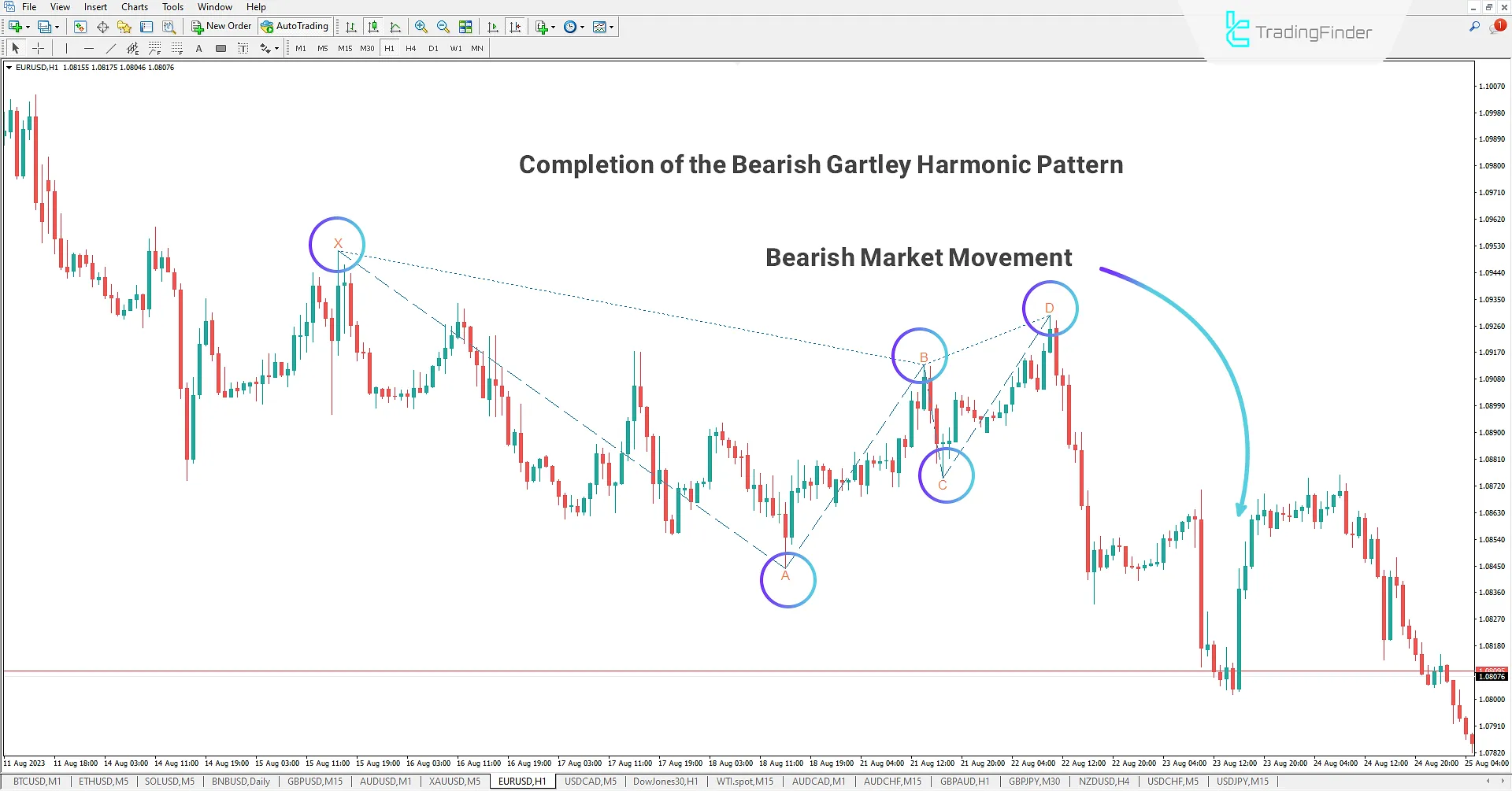Toggle AutoTrading on
Screen dimensions: 1512x791
(295, 26)
